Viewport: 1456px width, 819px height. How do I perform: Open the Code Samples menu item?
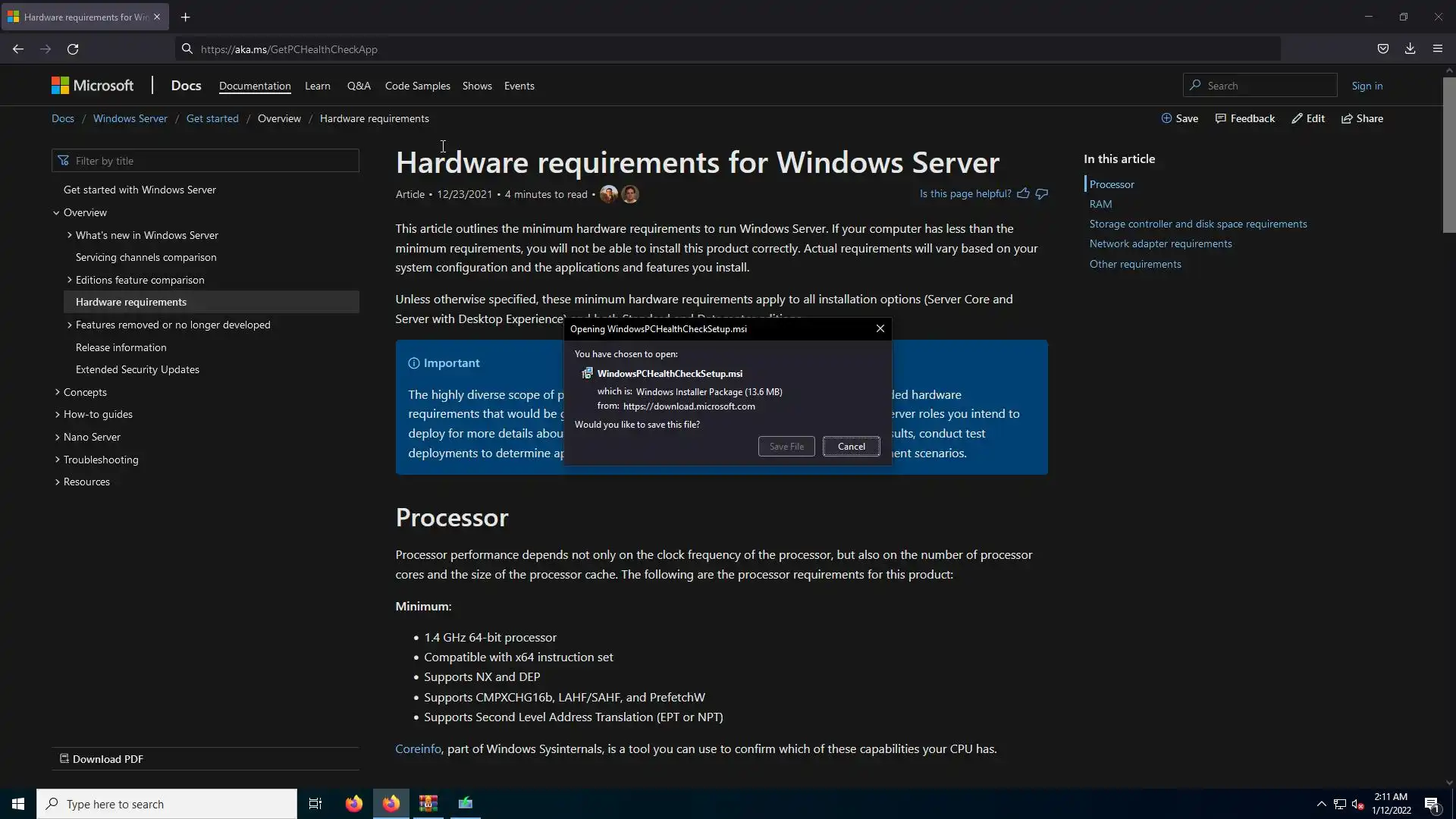pyautogui.click(x=417, y=86)
